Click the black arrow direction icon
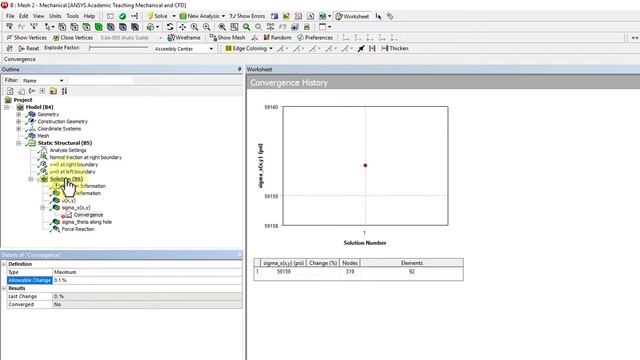This screenshot has height=360, width=640. pyautogui.click(x=361, y=48)
